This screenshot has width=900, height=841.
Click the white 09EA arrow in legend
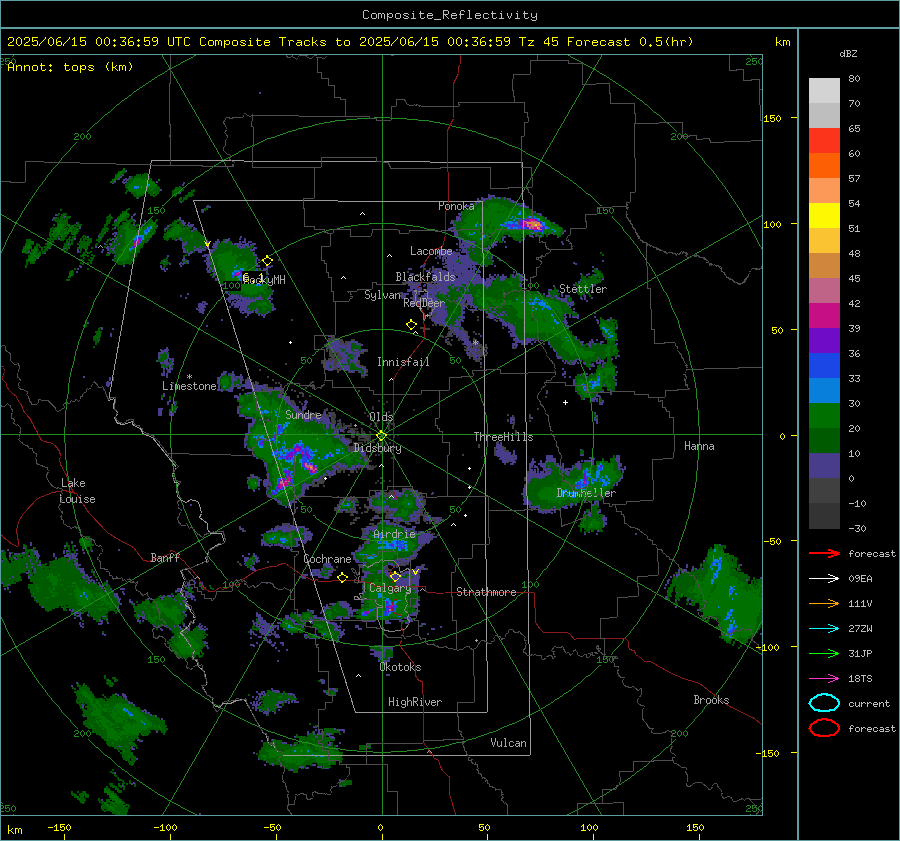[824, 578]
